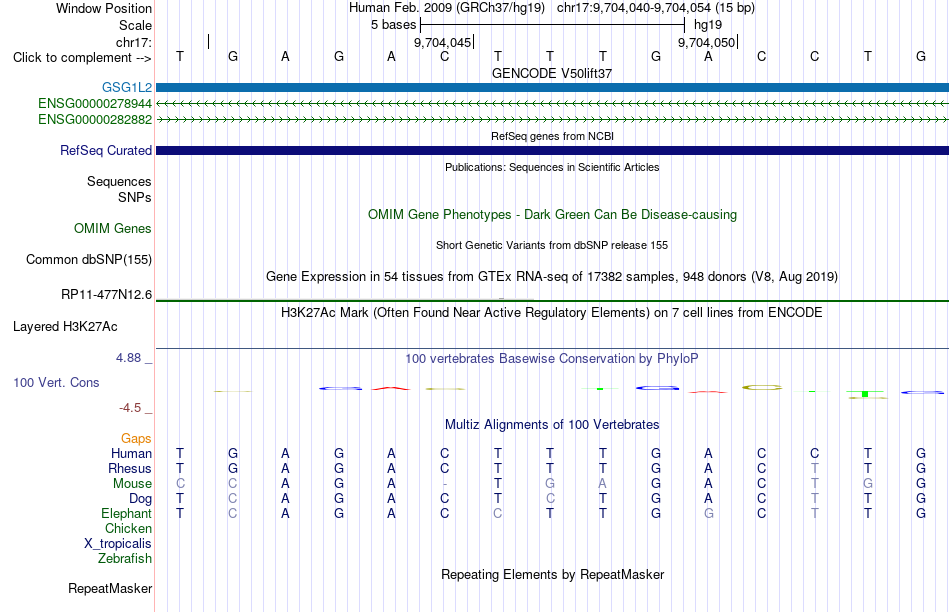Click the 9,704,050 ruler coordinate
This screenshot has height=612, width=950.
tap(706, 42)
